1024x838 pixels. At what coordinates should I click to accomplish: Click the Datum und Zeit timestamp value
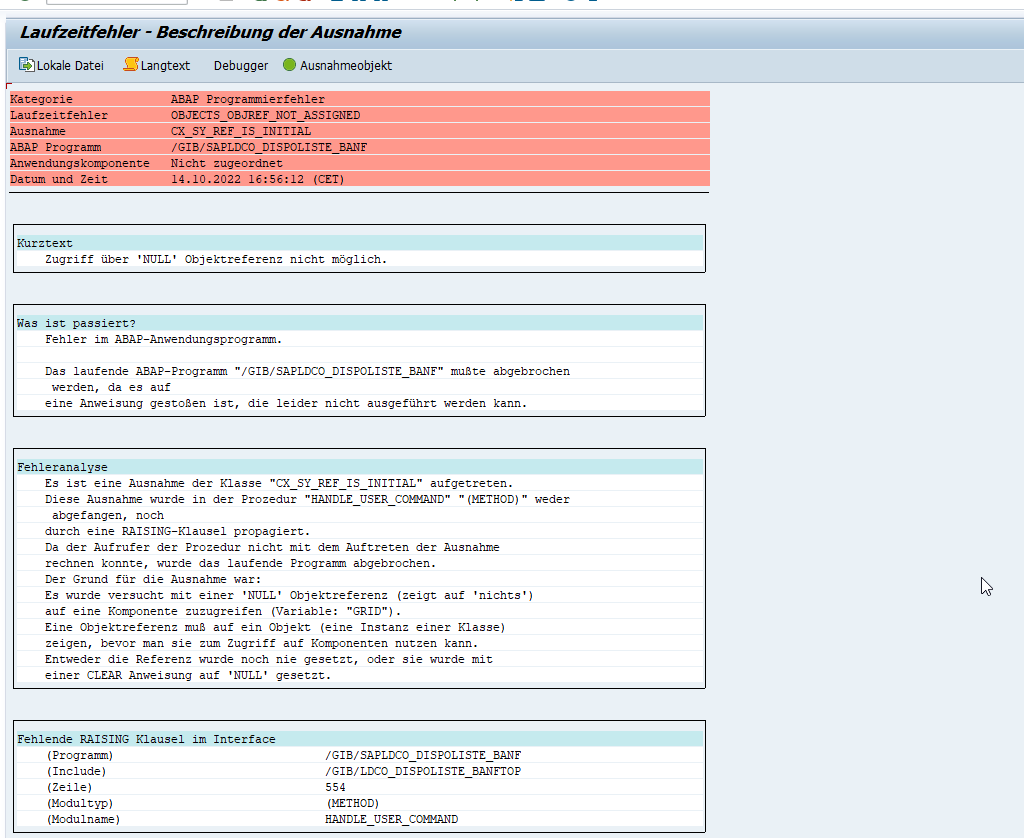[257, 179]
